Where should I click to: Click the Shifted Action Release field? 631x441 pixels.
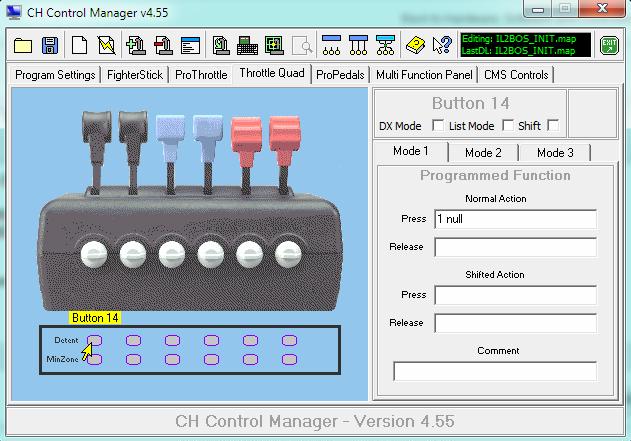pos(516,323)
